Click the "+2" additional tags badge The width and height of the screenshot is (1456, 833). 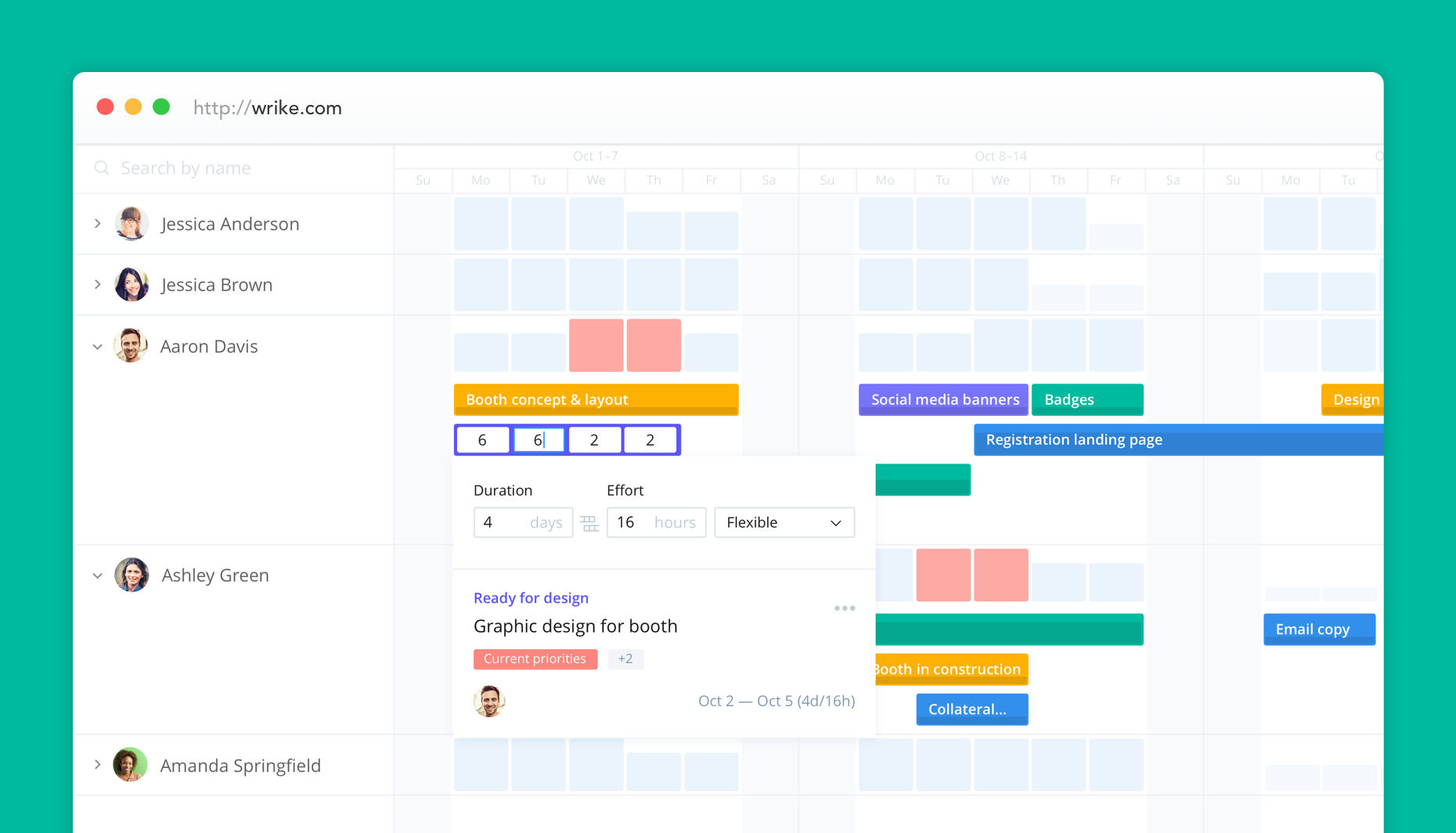(x=625, y=658)
